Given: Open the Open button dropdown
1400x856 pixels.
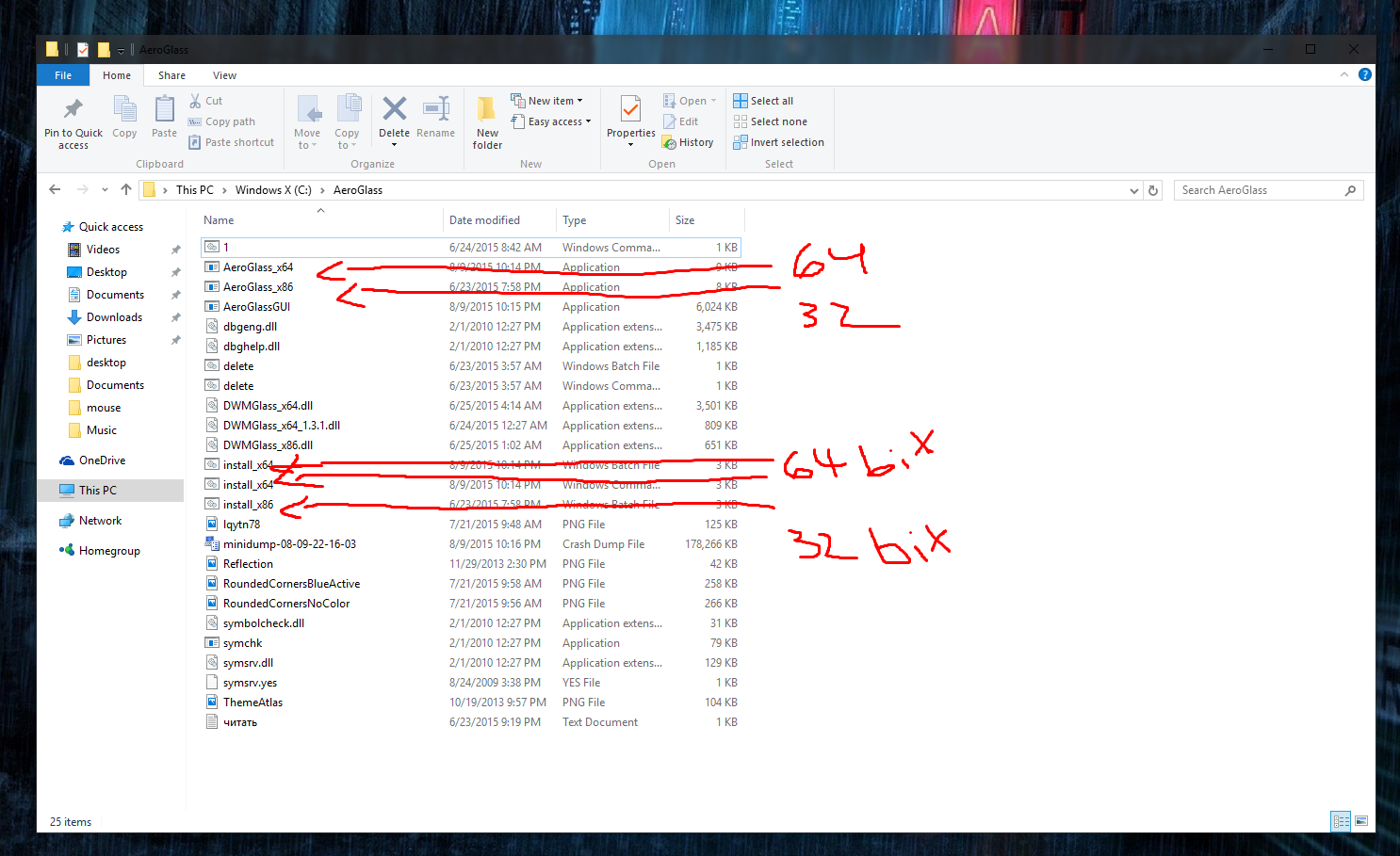Looking at the screenshot, I should (x=713, y=101).
